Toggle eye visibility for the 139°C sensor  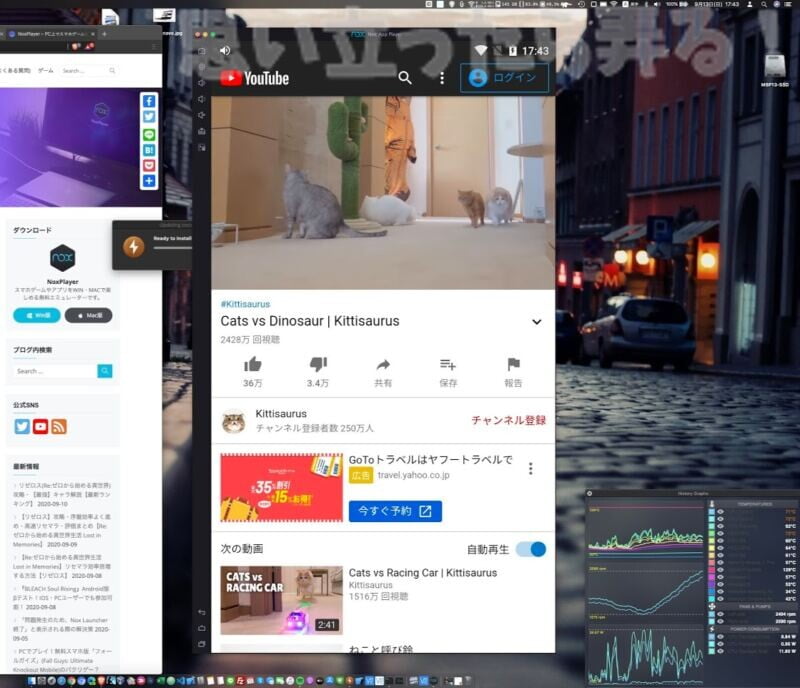coord(720,569)
